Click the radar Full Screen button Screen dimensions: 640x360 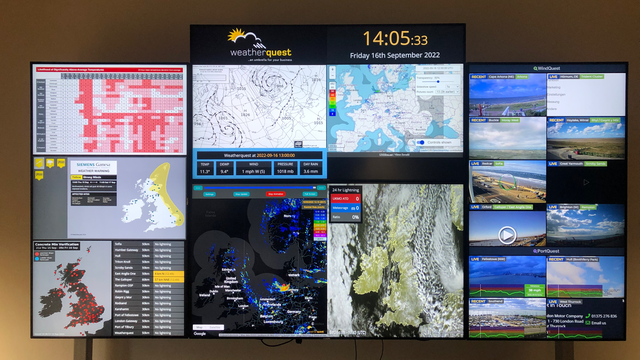click(309, 194)
